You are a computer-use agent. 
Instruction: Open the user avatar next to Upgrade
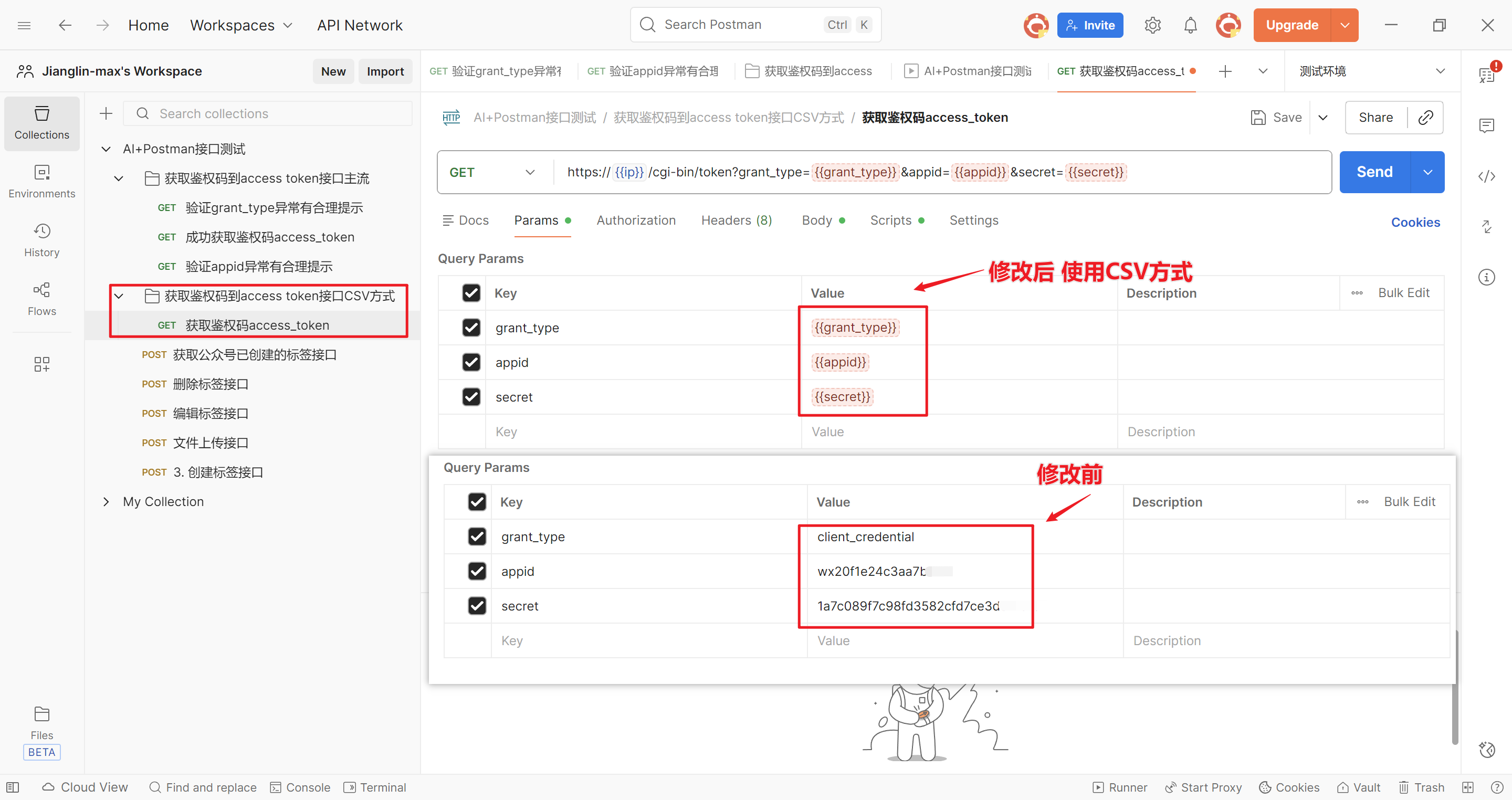click(1228, 25)
